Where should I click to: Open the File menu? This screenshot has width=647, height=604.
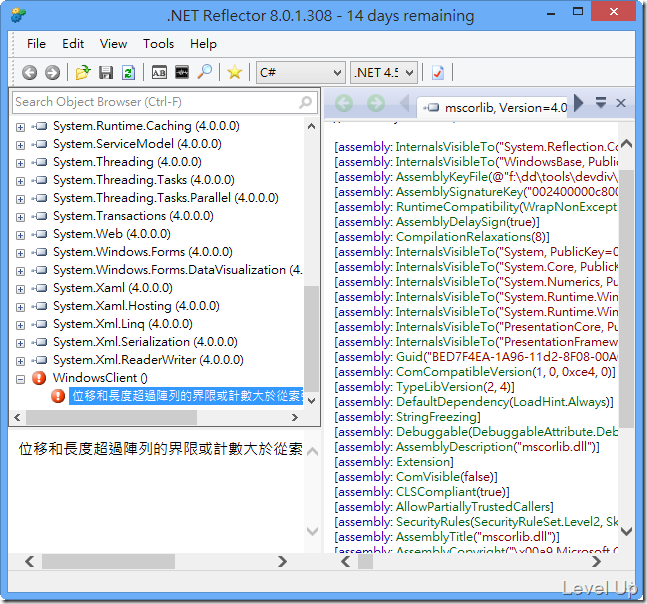(36, 44)
